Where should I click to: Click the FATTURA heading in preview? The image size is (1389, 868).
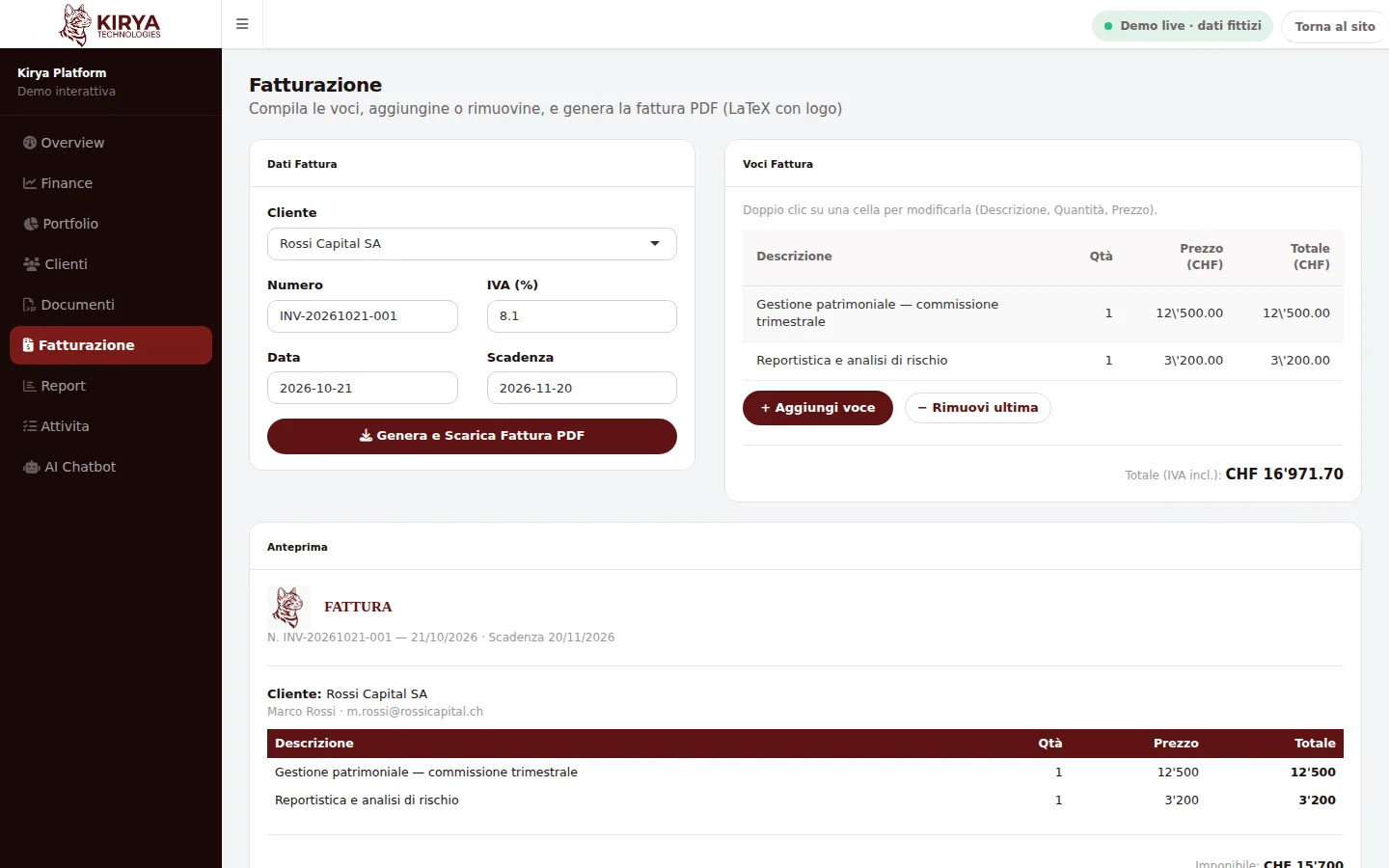[x=358, y=607]
